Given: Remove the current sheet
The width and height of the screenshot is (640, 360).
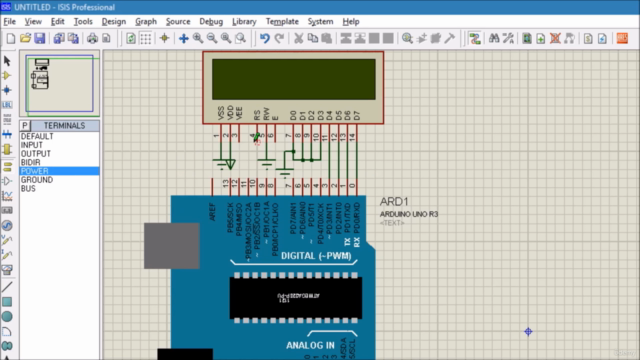Looking at the screenshot, I should click(555, 38).
